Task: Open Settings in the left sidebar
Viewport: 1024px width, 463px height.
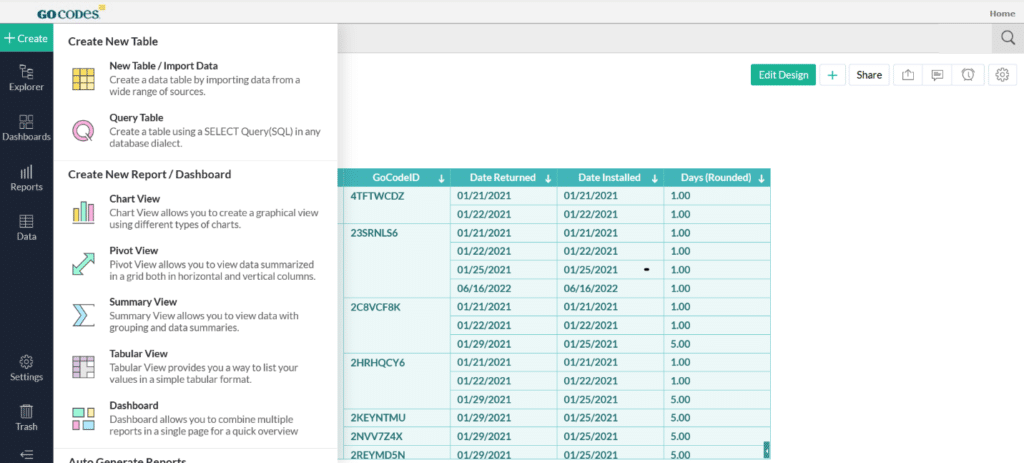Action: click(26, 367)
